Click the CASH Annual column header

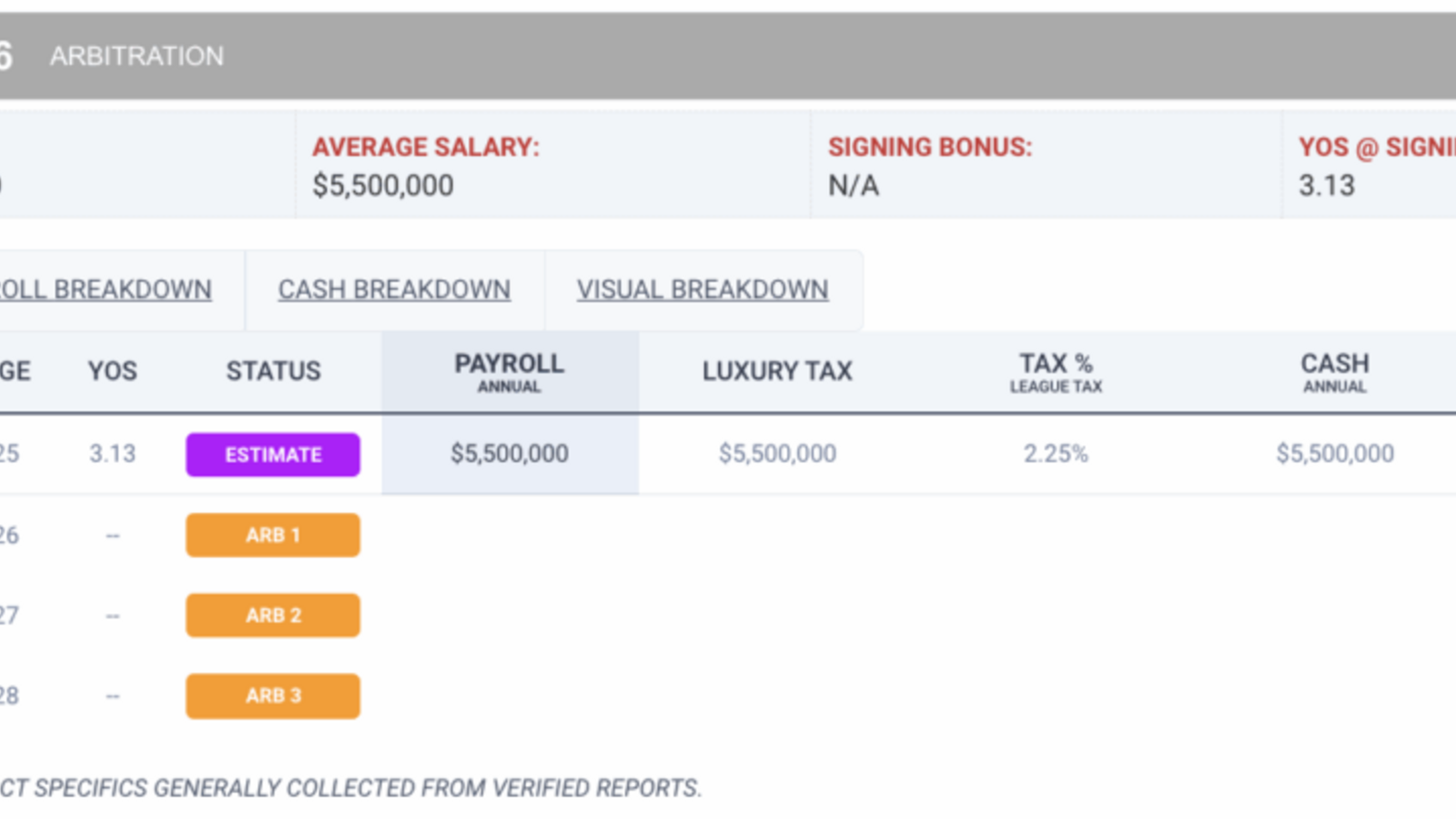point(1334,372)
